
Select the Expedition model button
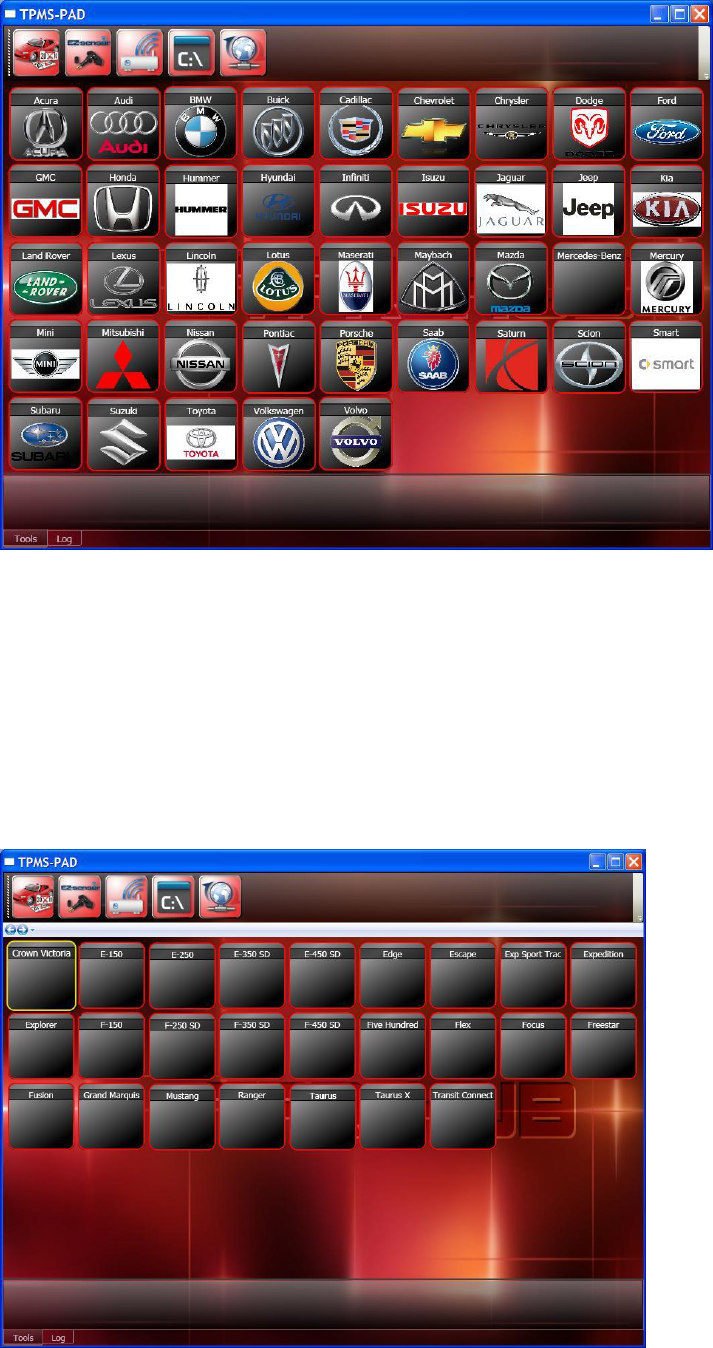tap(604, 975)
